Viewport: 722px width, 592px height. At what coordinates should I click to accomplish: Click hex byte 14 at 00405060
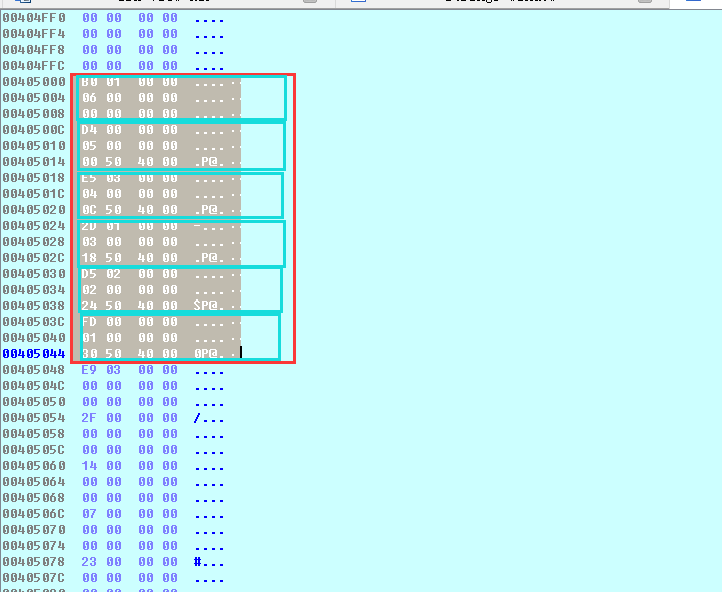89,466
